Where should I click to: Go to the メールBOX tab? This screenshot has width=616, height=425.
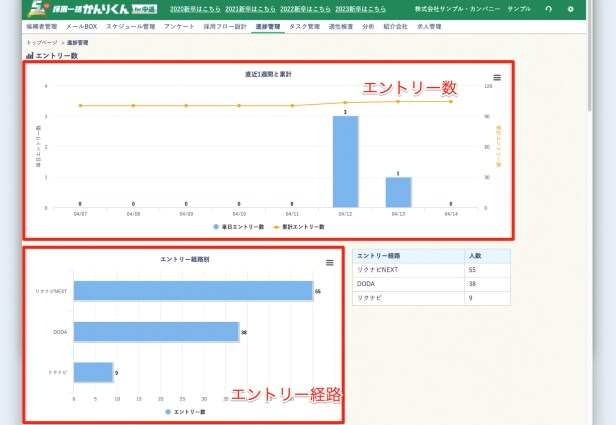coord(83,27)
